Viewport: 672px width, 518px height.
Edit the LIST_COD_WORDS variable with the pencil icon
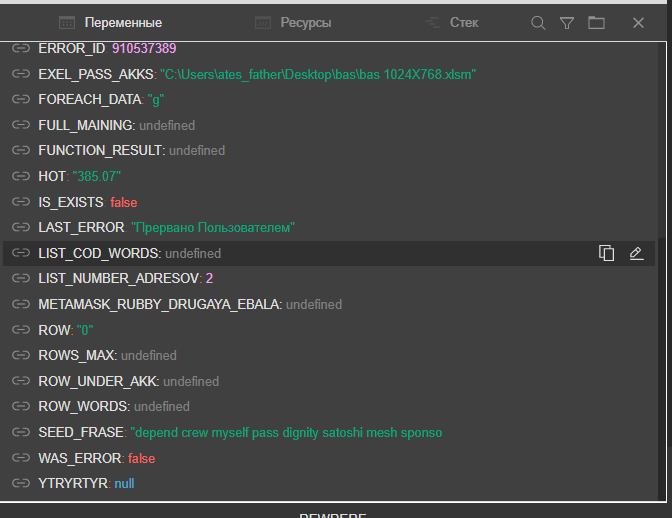(x=636, y=253)
